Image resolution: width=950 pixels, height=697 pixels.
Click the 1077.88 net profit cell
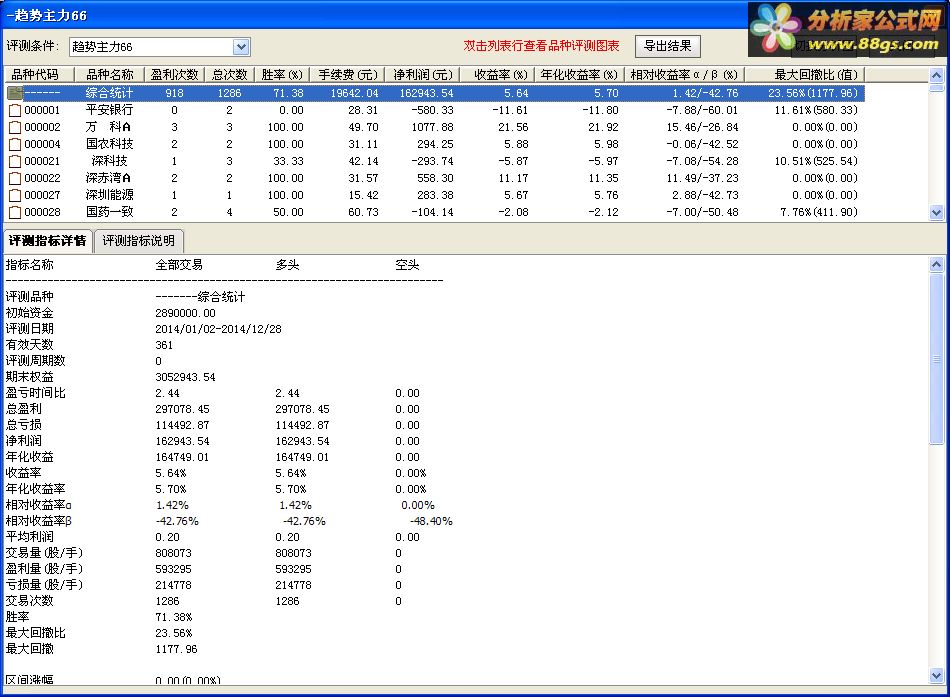pos(432,127)
